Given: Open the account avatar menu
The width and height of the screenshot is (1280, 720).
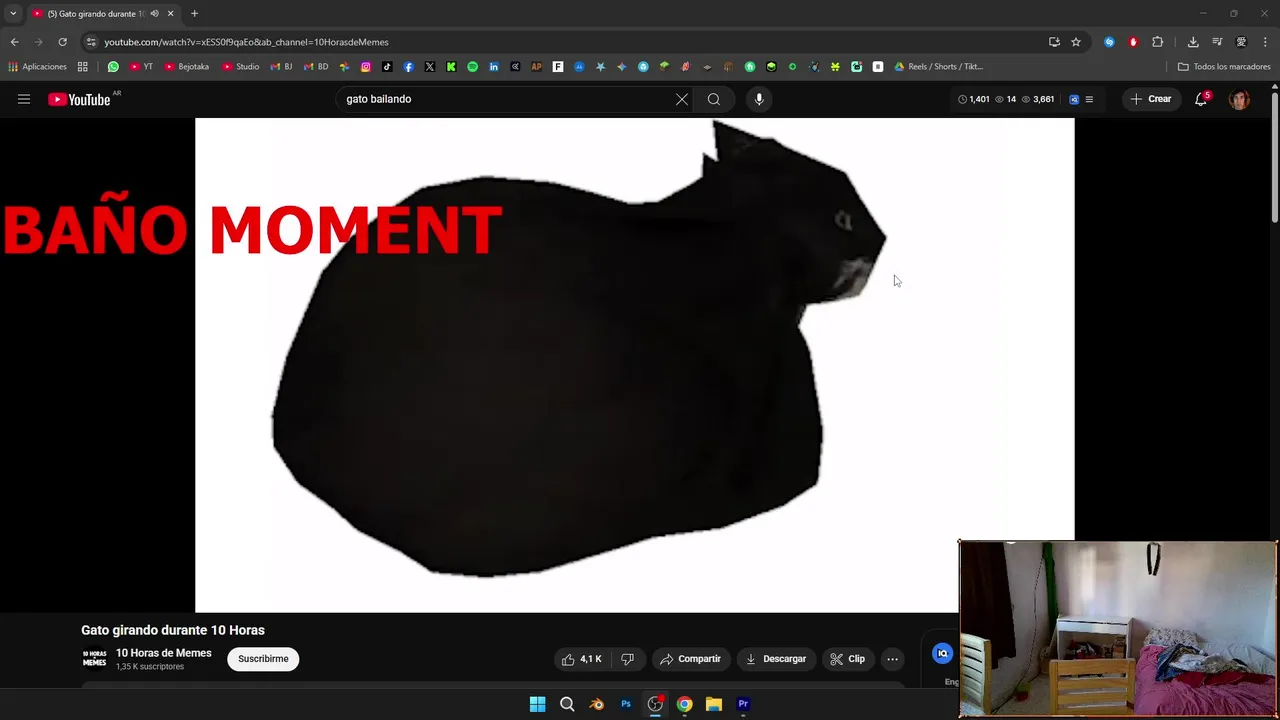Looking at the screenshot, I should 1239,99.
